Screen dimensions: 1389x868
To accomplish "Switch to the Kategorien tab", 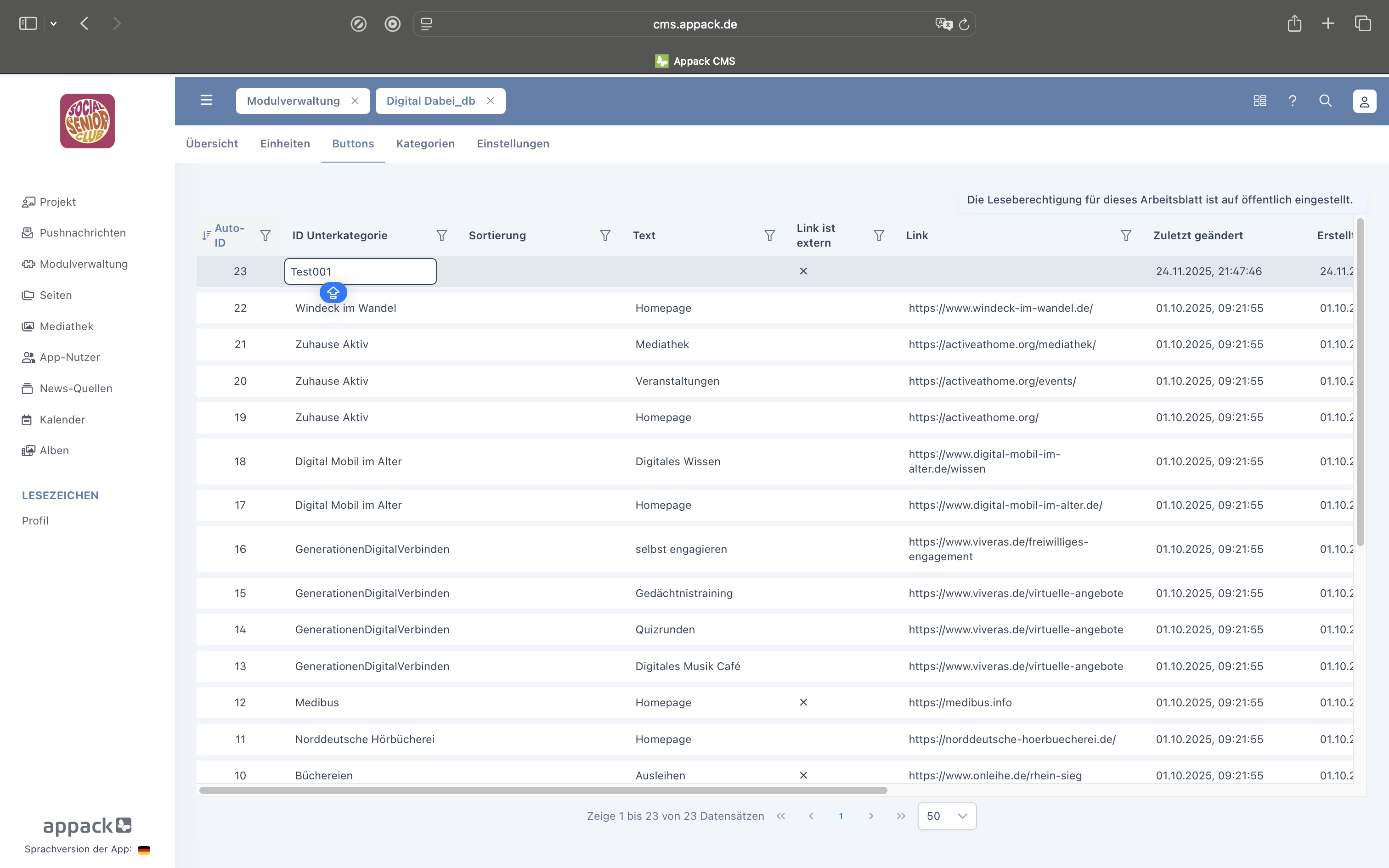I will click(x=425, y=143).
